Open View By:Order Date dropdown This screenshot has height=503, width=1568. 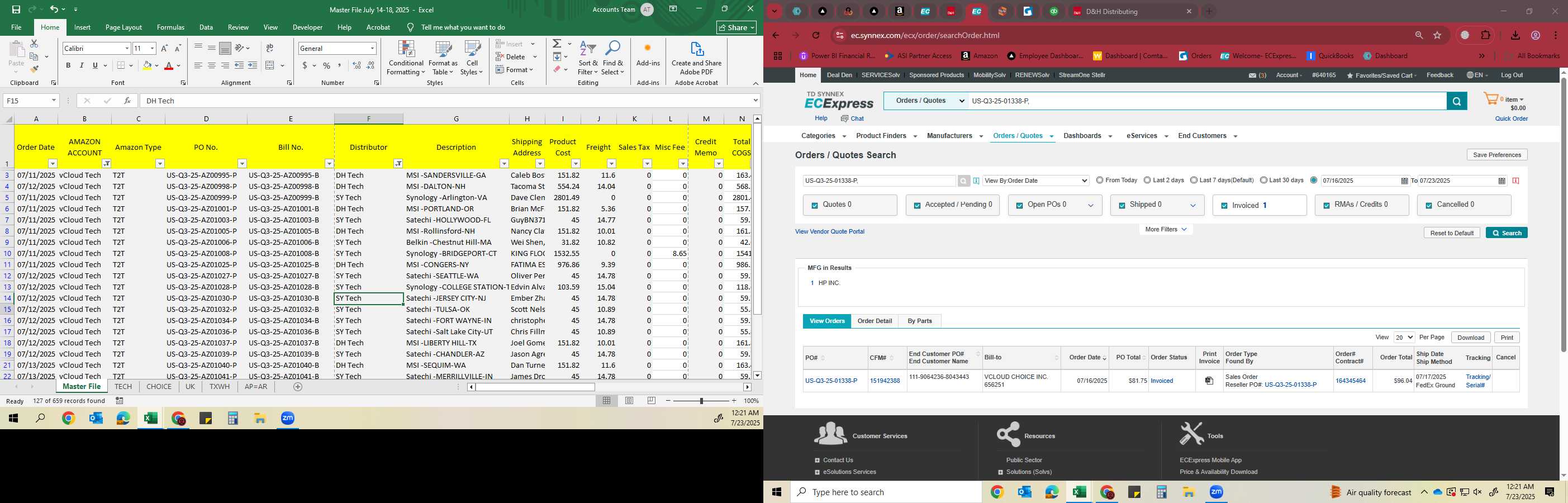click(x=1035, y=181)
